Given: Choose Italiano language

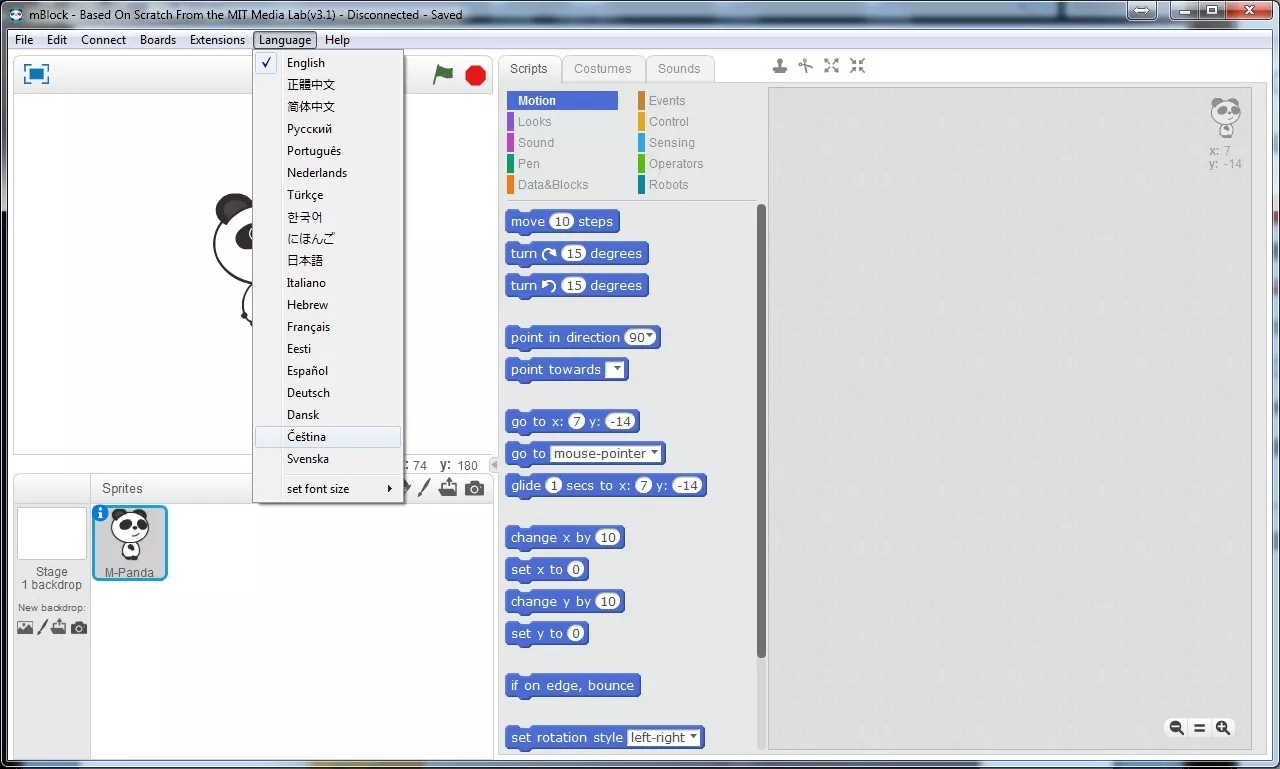Looking at the screenshot, I should [x=329, y=283].
